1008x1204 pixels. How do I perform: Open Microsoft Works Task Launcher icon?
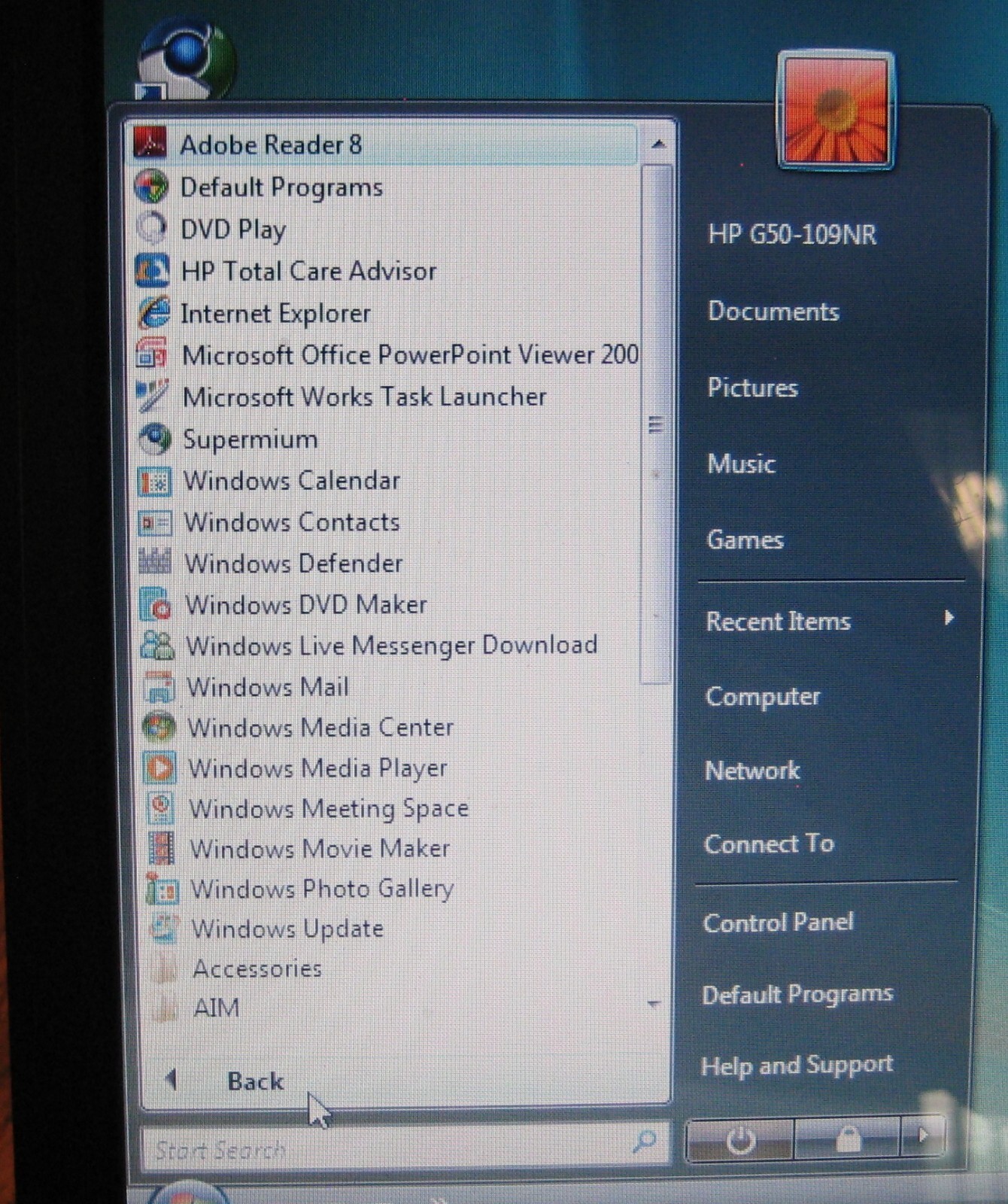(x=154, y=396)
